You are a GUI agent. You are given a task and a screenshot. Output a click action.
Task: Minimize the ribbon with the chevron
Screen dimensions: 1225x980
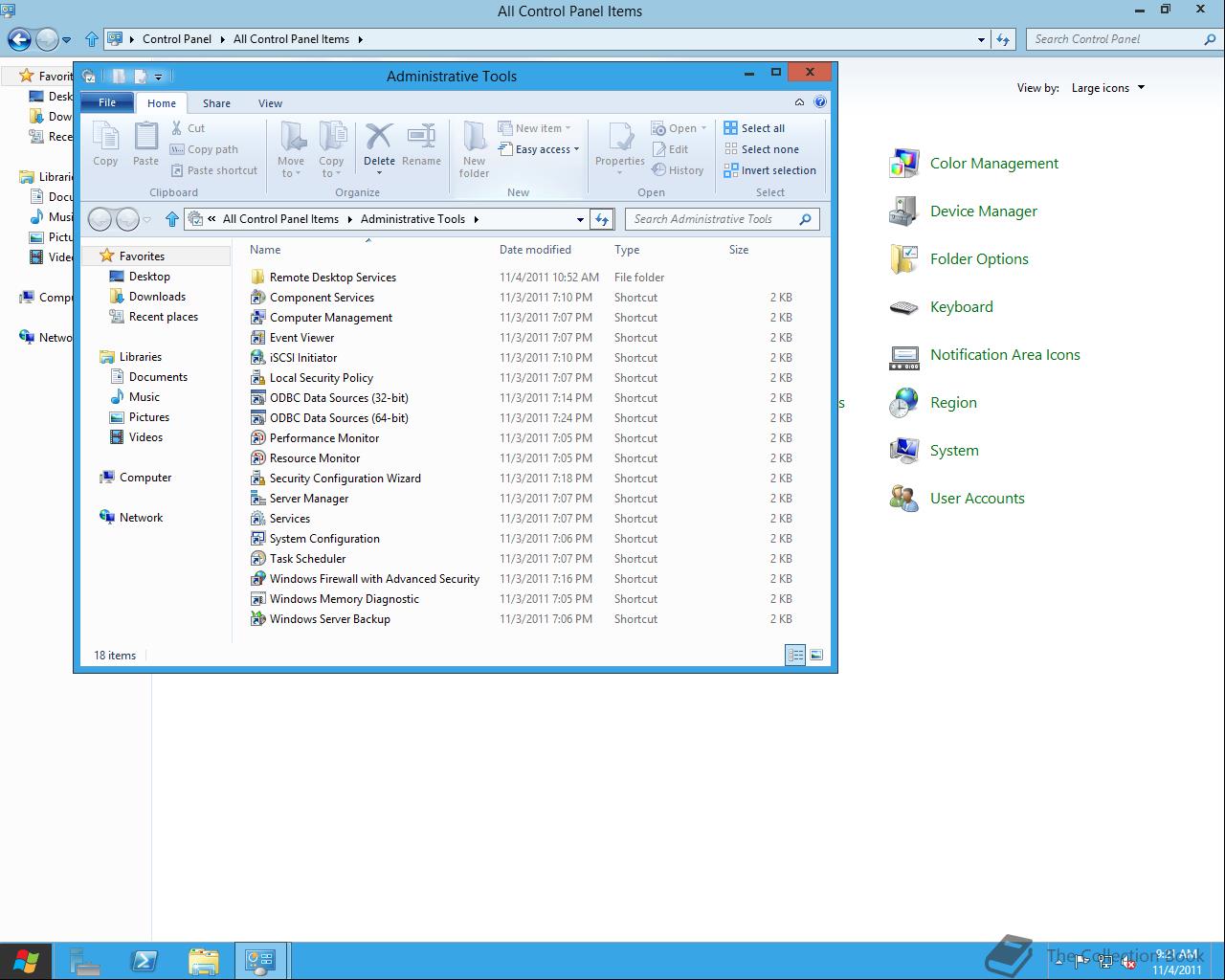pyautogui.click(x=799, y=102)
